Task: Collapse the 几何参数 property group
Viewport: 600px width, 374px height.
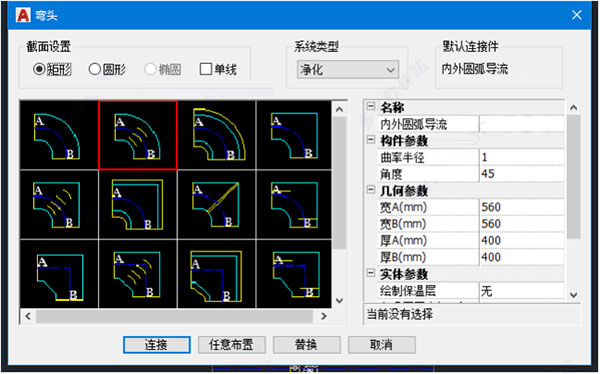Action: click(x=371, y=190)
